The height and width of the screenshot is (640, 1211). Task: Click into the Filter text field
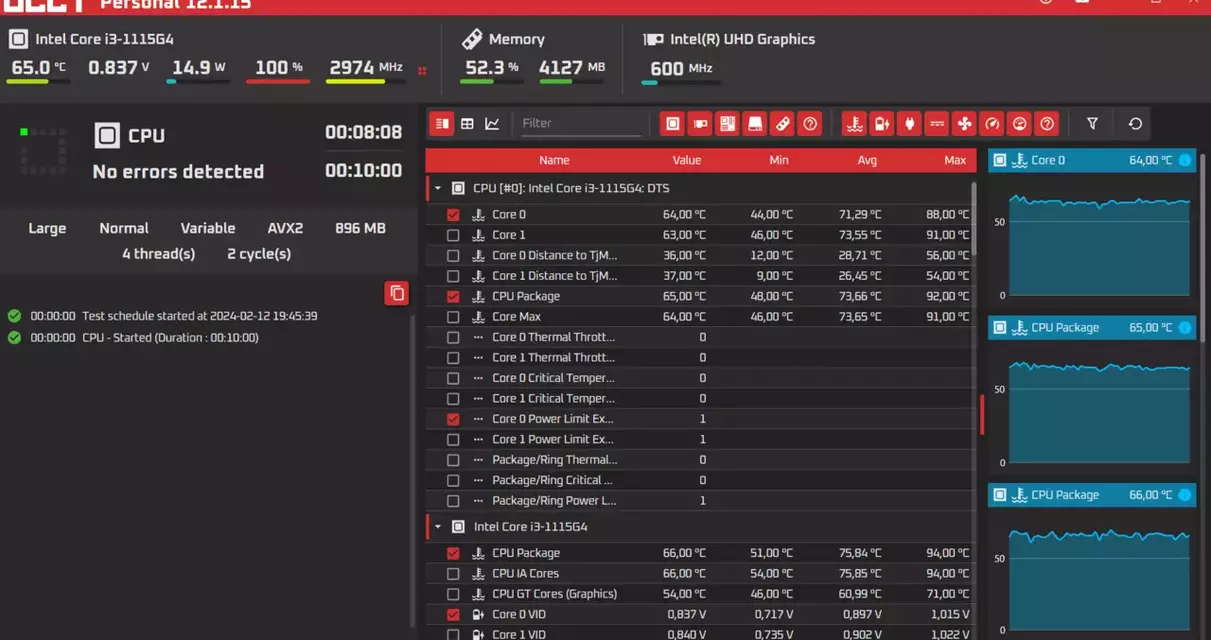(581, 123)
